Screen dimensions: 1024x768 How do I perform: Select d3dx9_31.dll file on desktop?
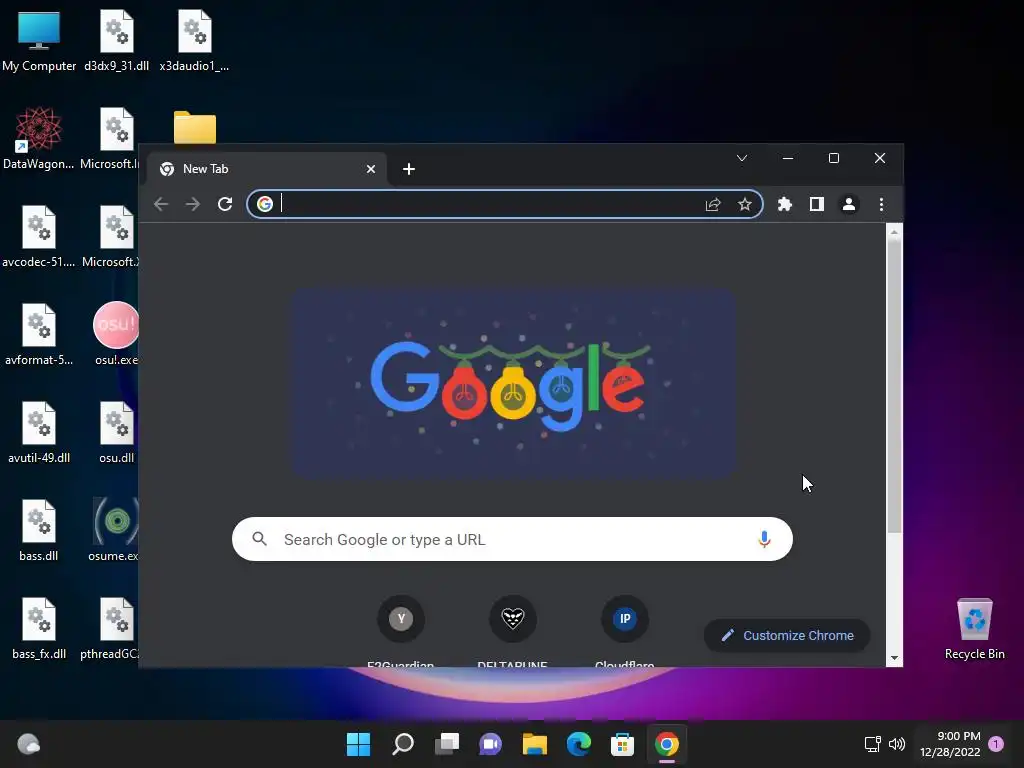pos(117,42)
